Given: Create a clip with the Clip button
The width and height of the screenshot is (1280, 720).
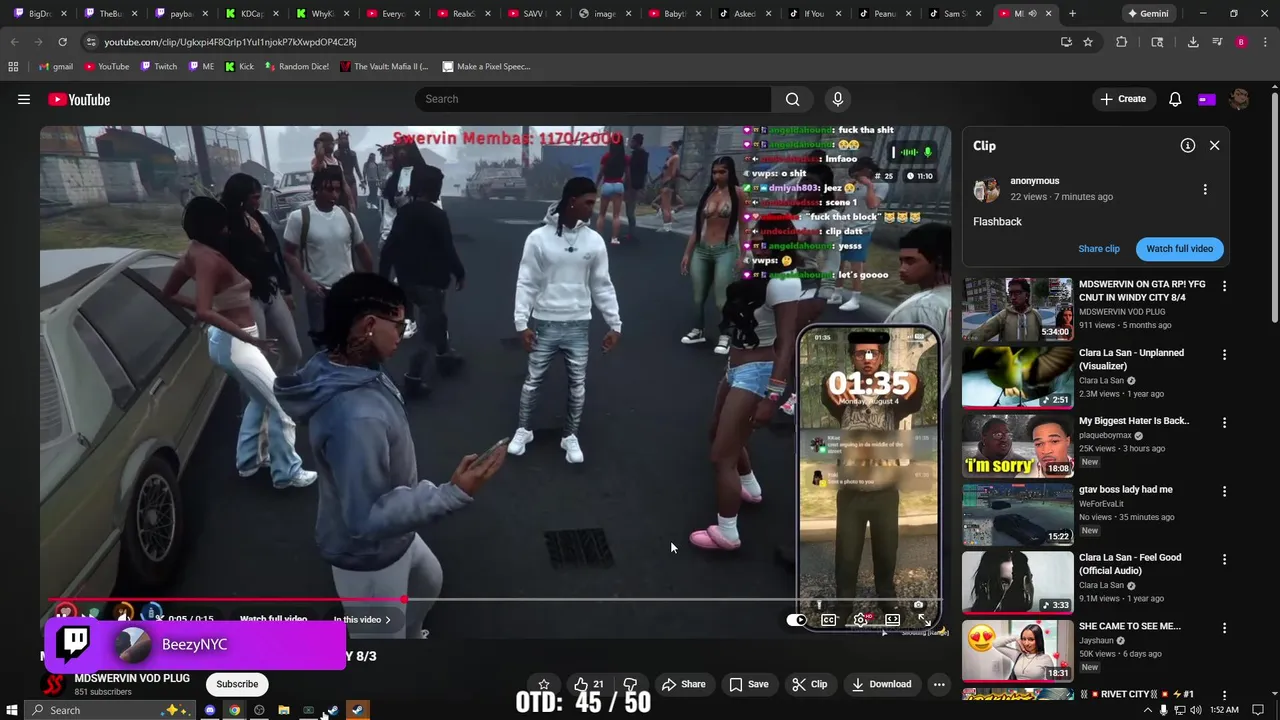Looking at the screenshot, I should click(810, 684).
